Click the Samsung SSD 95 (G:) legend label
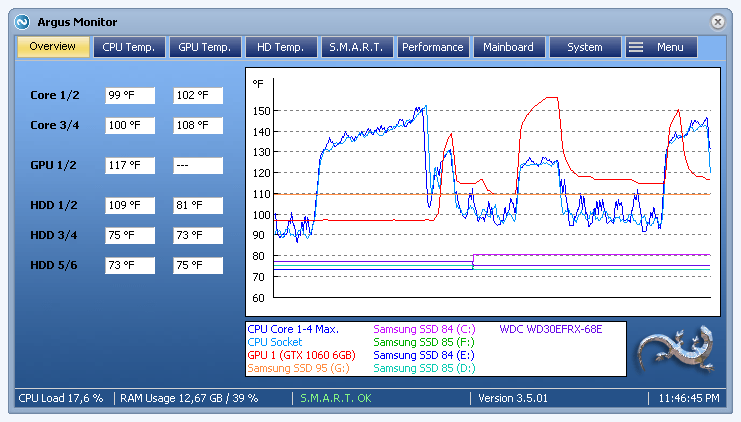741x422 pixels. pyautogui.click(x=298, y=368)
